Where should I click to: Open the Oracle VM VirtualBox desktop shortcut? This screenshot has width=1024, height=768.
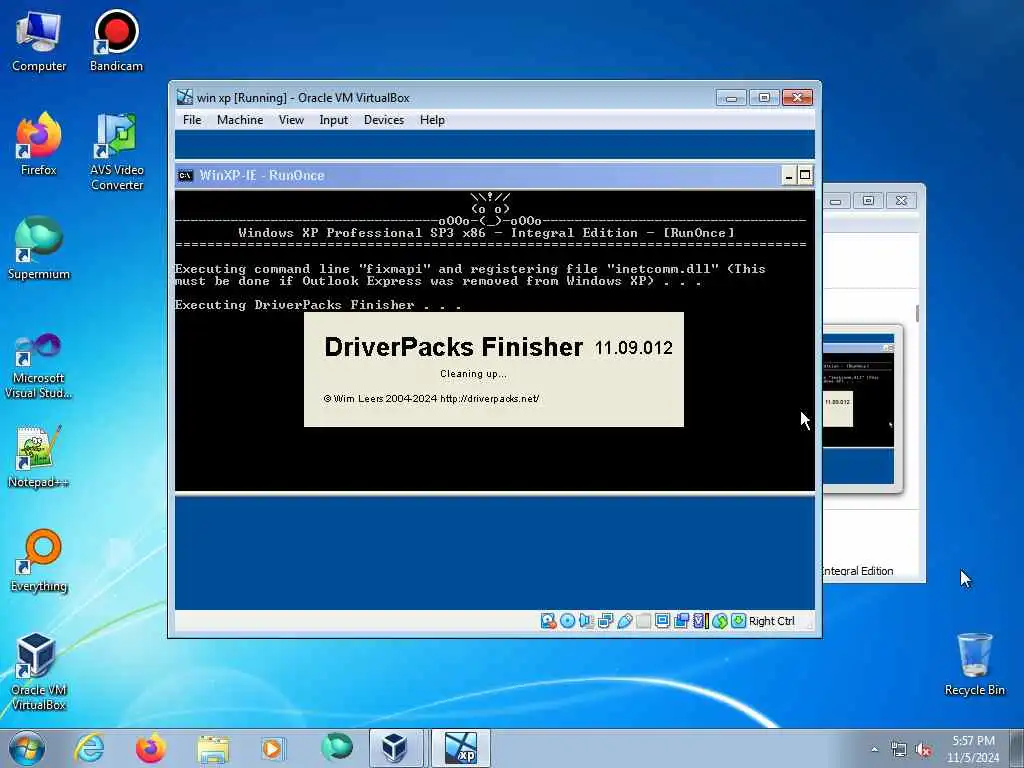coord(39,672)
